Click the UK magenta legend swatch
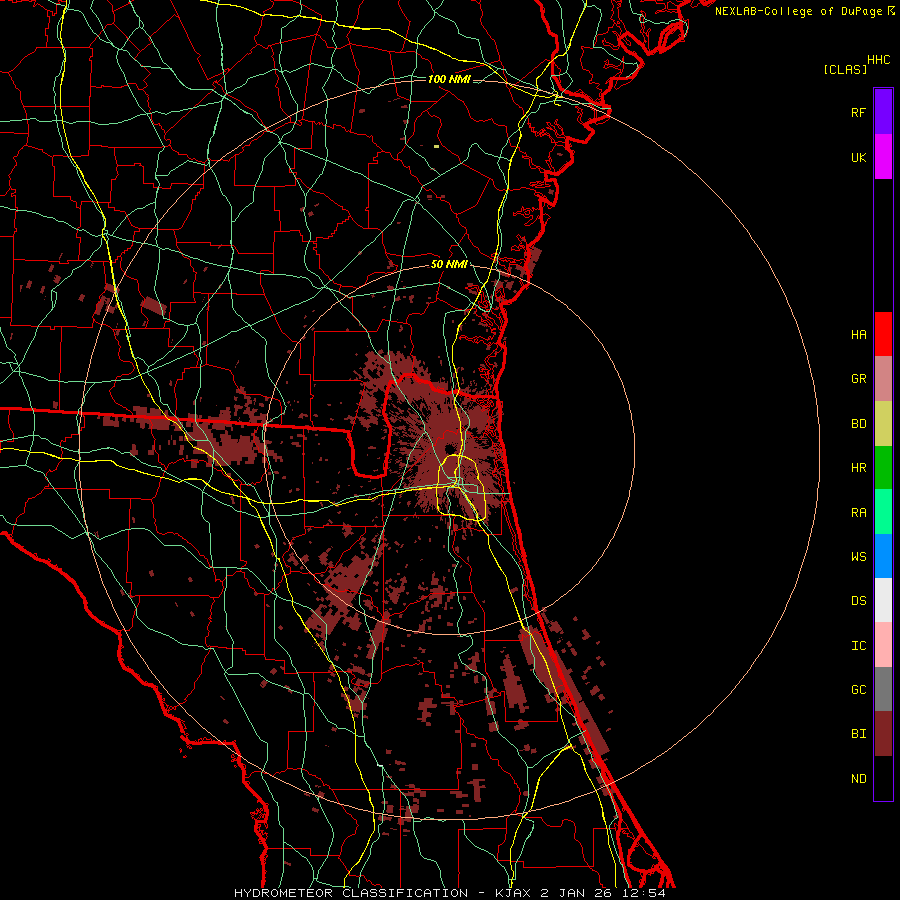The image size is (900, 900). (x=883, y=157)
